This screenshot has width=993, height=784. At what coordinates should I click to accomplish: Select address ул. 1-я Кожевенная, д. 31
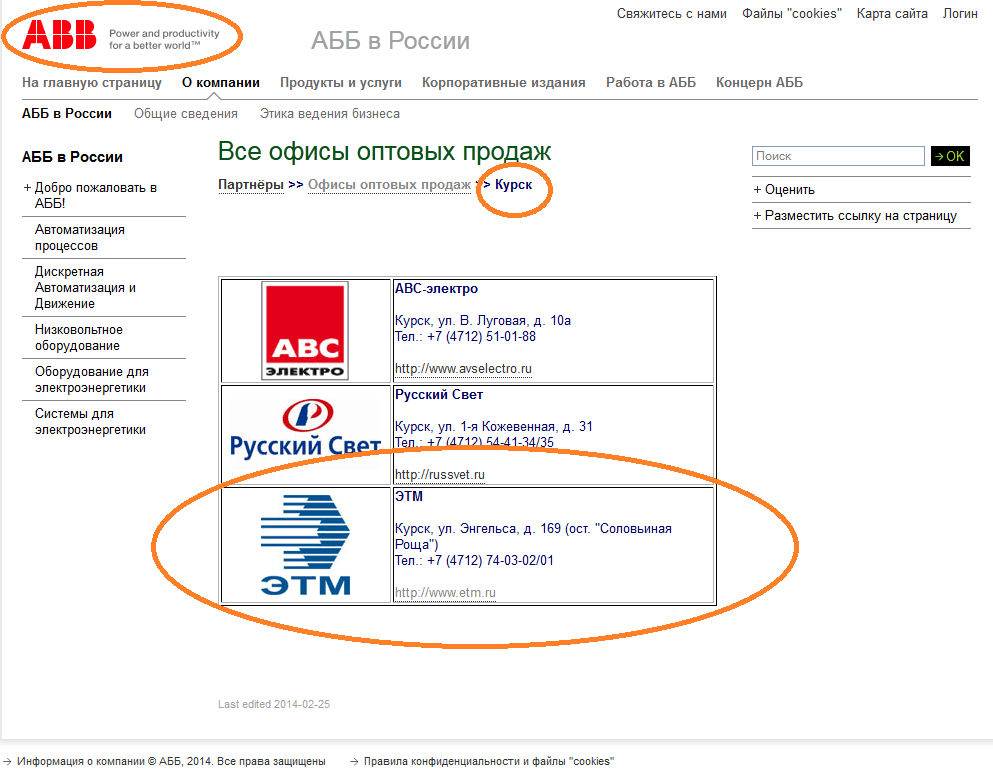point(515,426)
